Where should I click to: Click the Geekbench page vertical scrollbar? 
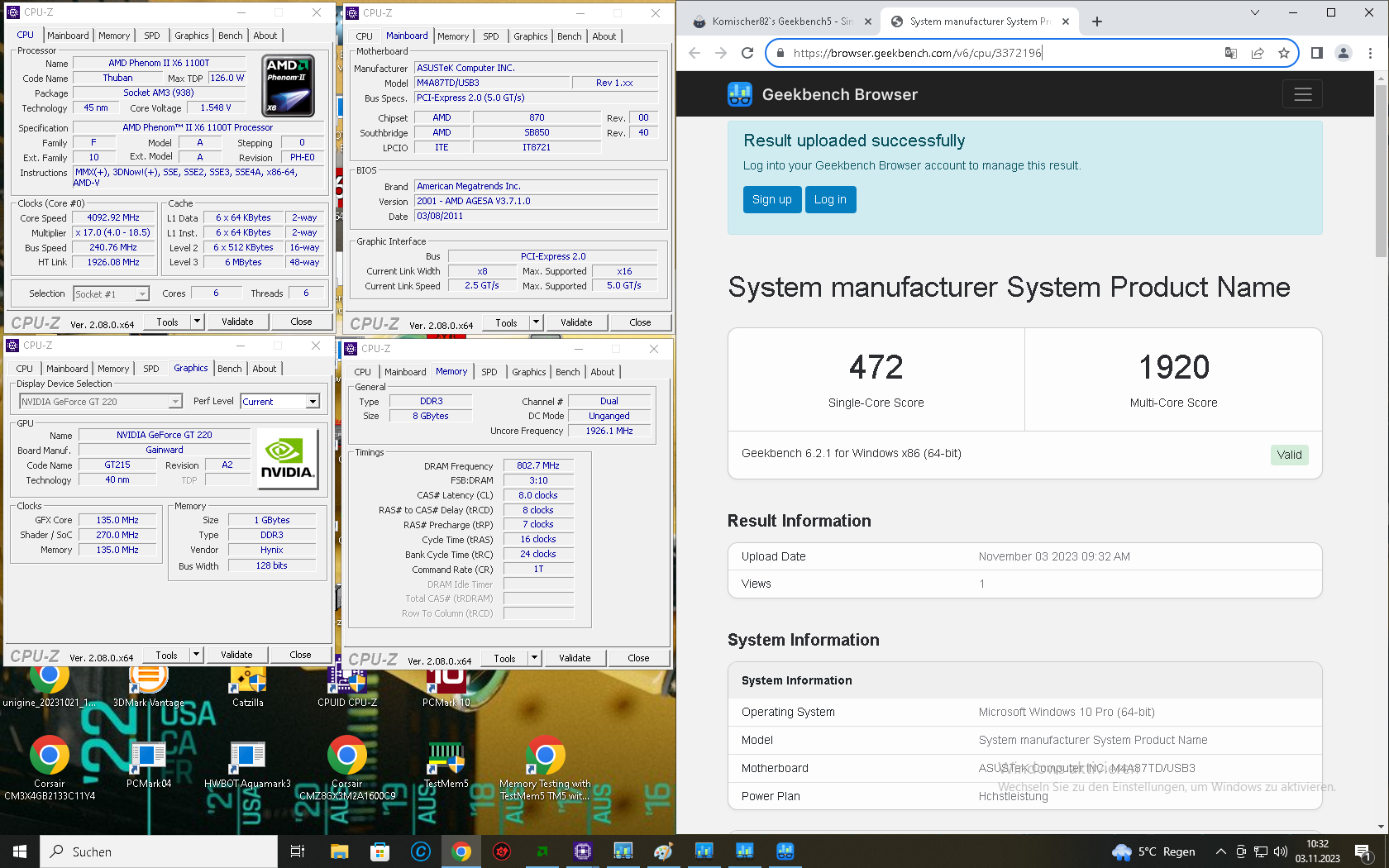click(1381, 169)
